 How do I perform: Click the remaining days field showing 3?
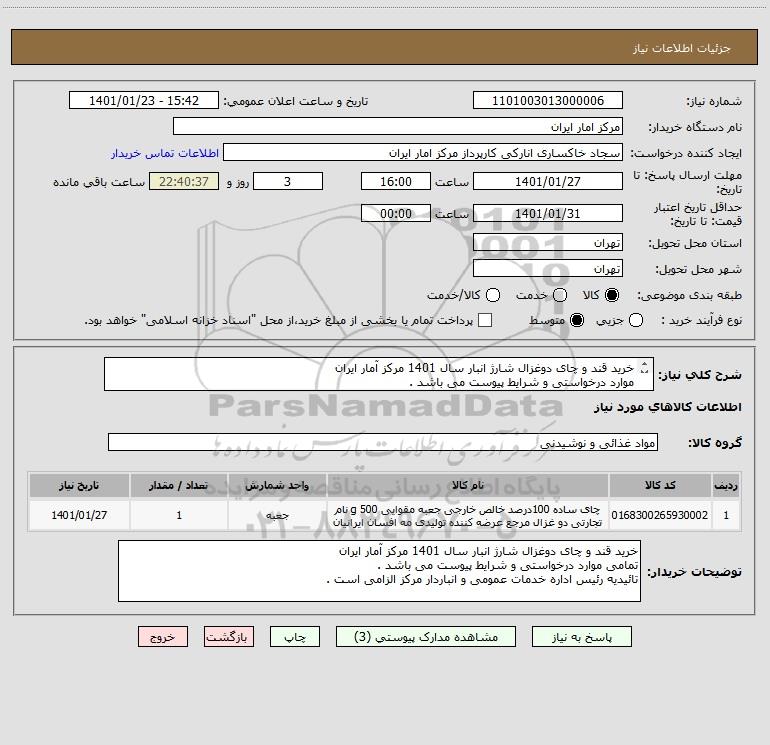coord(288,181)
